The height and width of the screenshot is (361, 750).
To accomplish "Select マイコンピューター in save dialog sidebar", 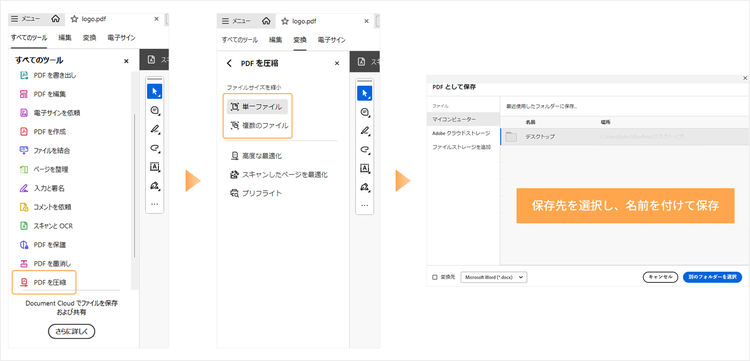I will pos(464,119).
